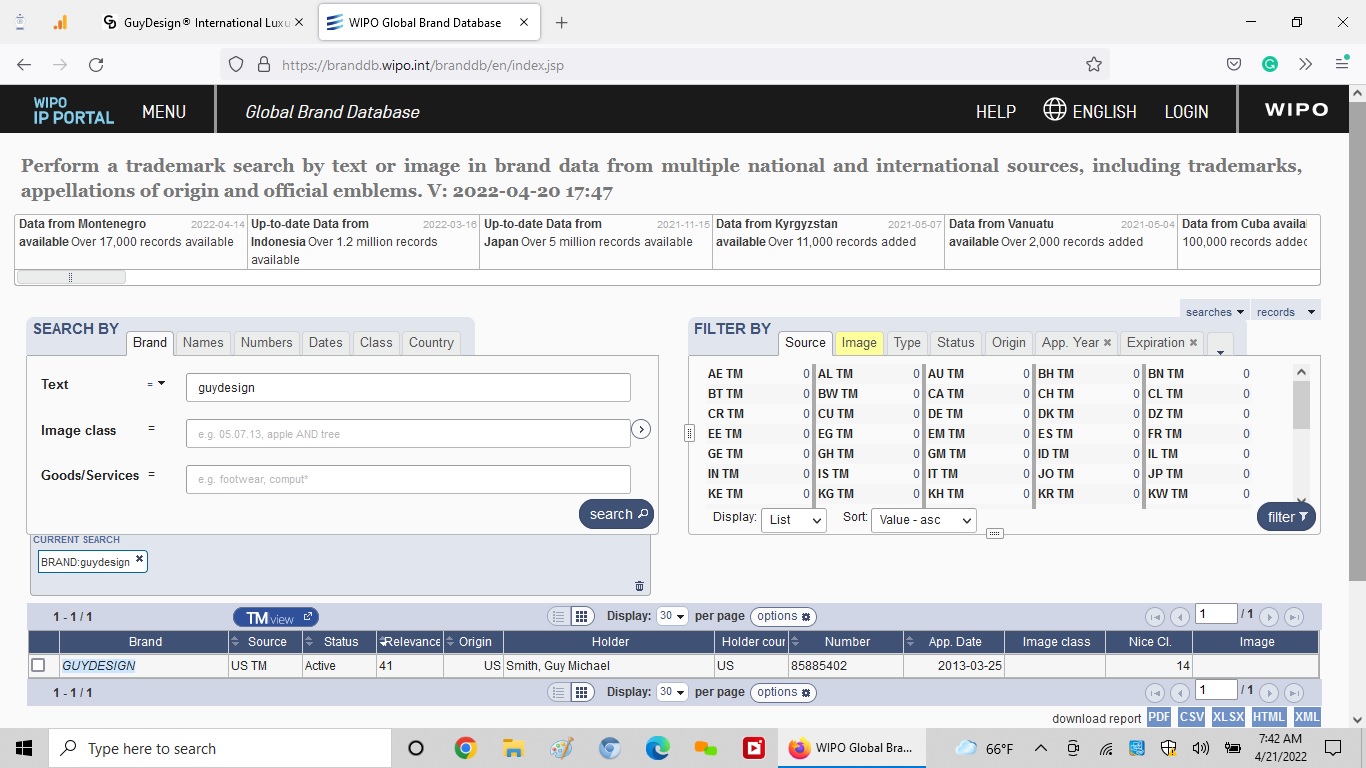The height and width of the screenshot is (768, 1366).
Task: Open the GUYDESIGN brand record link
Action: click(98, 665)
